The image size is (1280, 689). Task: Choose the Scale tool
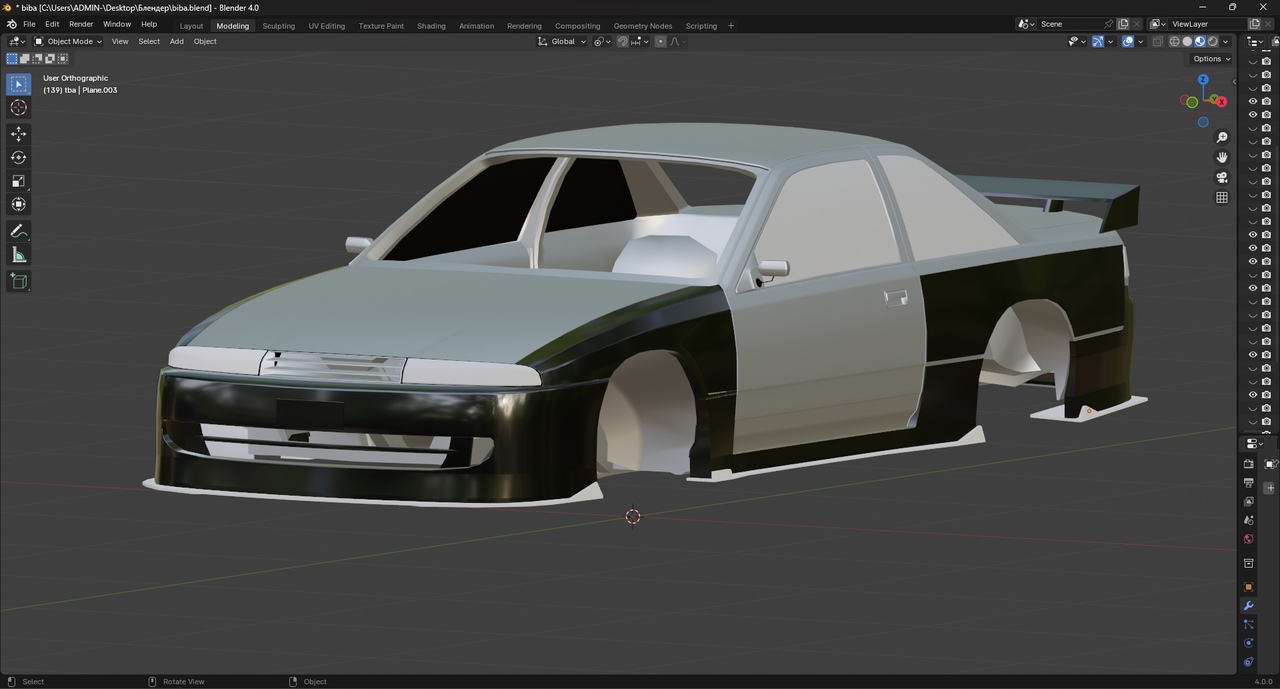(18, 181)
